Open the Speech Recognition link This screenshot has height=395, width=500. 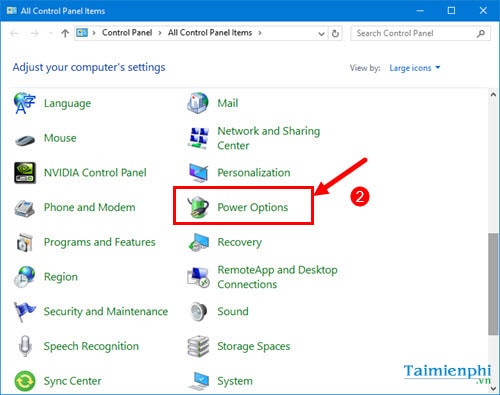(91, 346)
